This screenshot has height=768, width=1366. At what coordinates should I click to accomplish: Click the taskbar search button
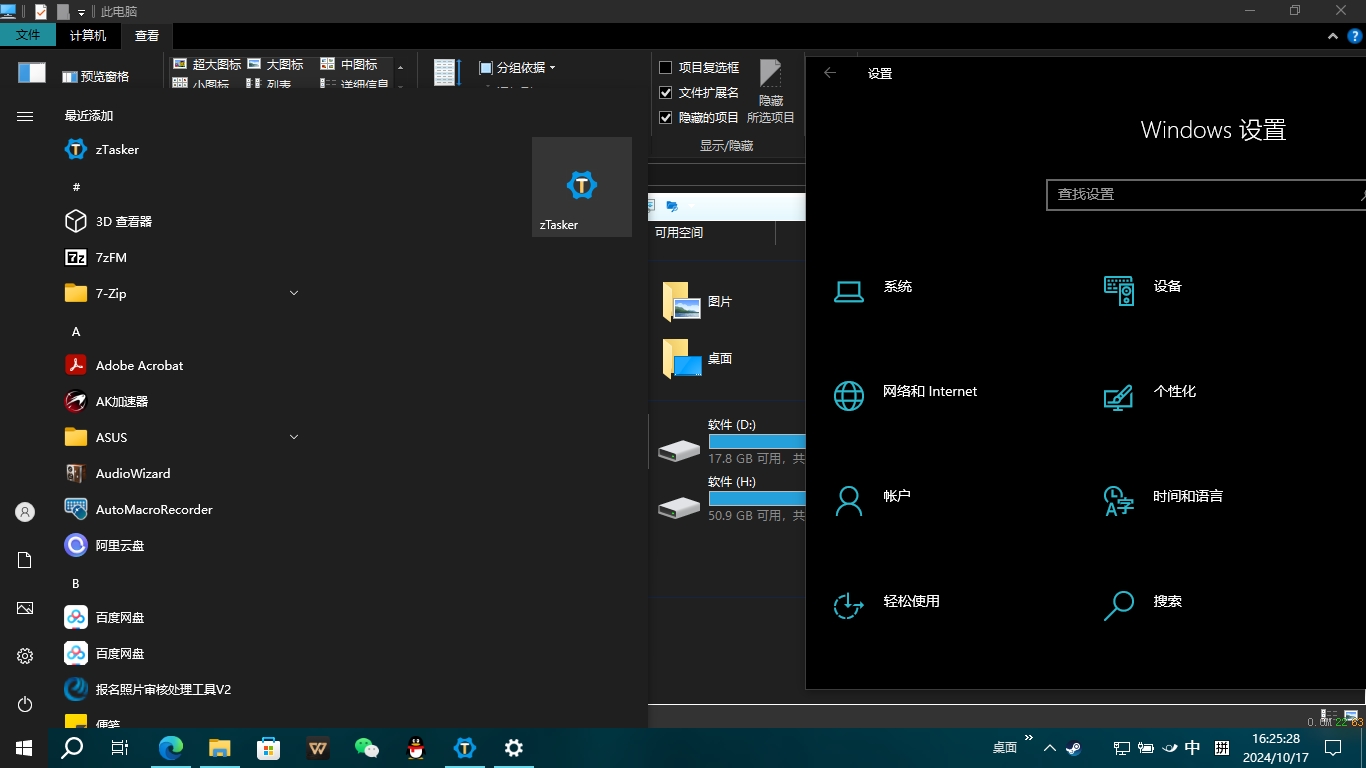(72, 747)
